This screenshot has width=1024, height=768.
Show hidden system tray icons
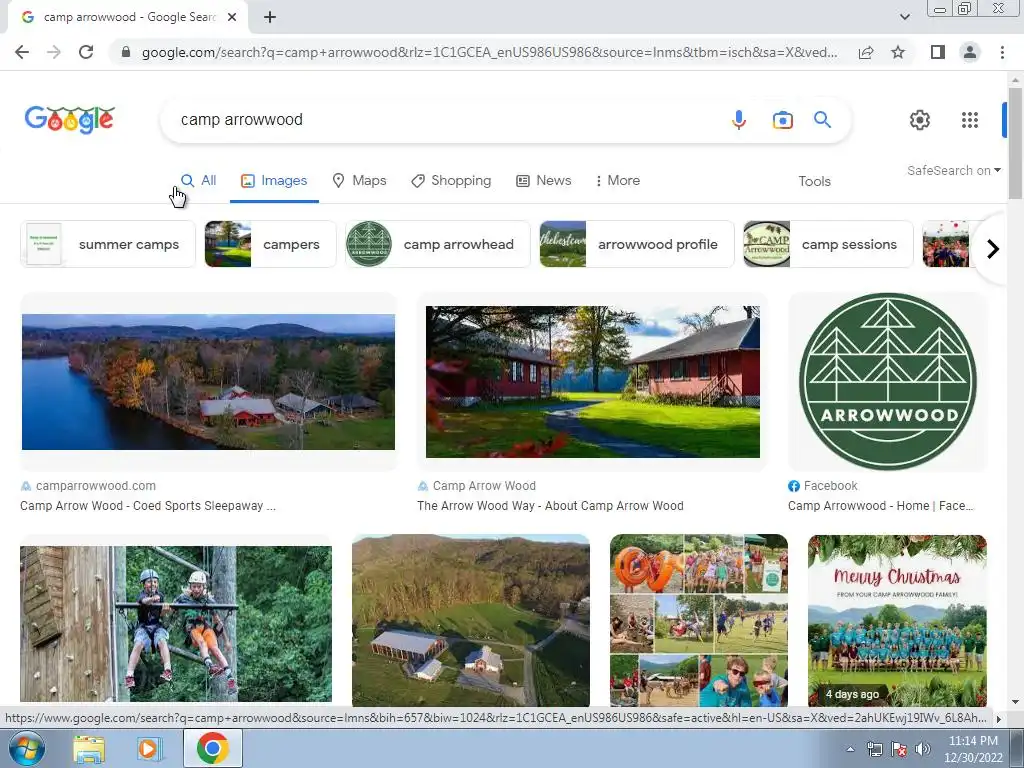(850, 749)
